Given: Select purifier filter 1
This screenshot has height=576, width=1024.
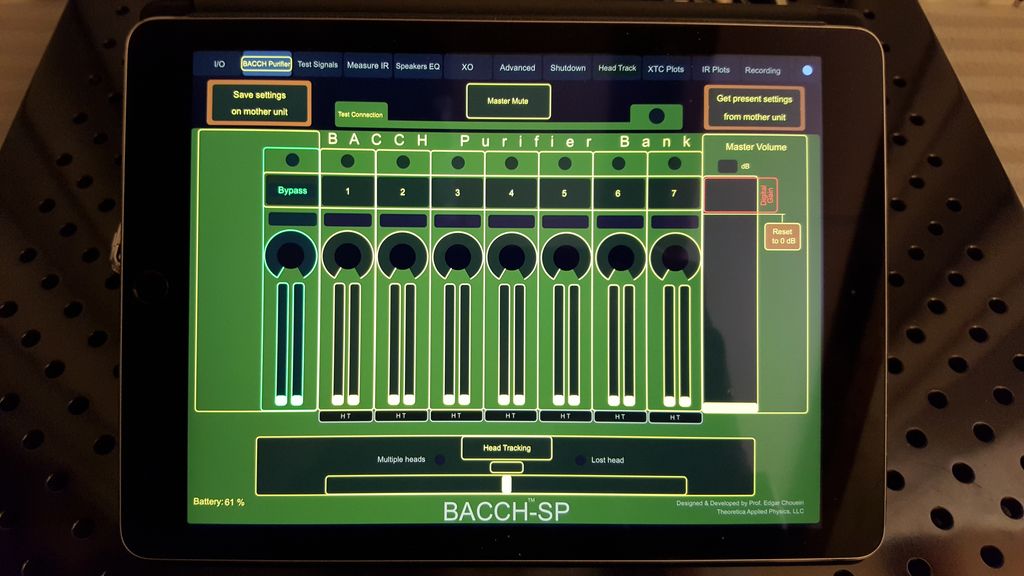Looking at the screenshot, I should (x=347, y=192).
